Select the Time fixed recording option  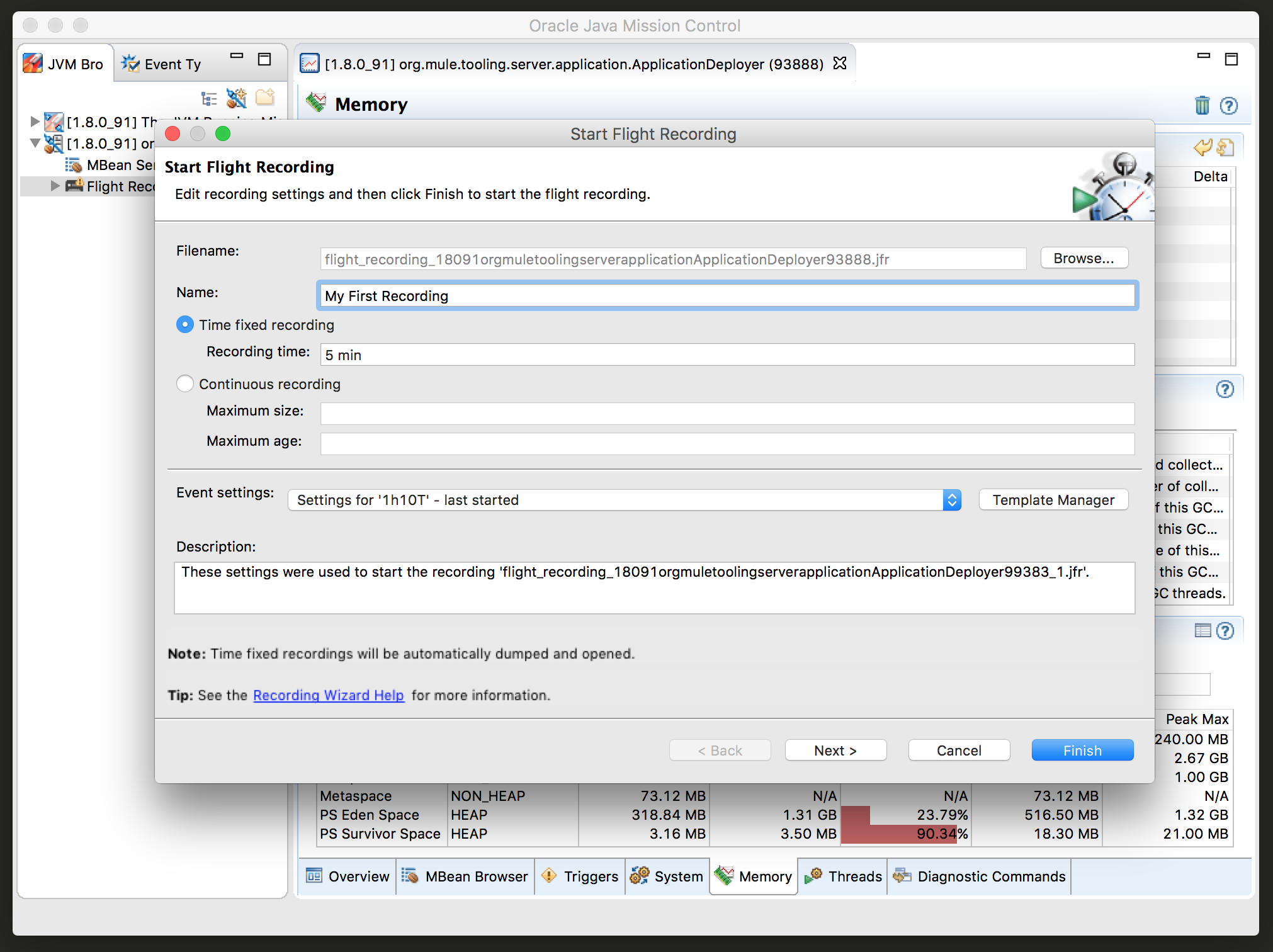click(x=184, y=324)
